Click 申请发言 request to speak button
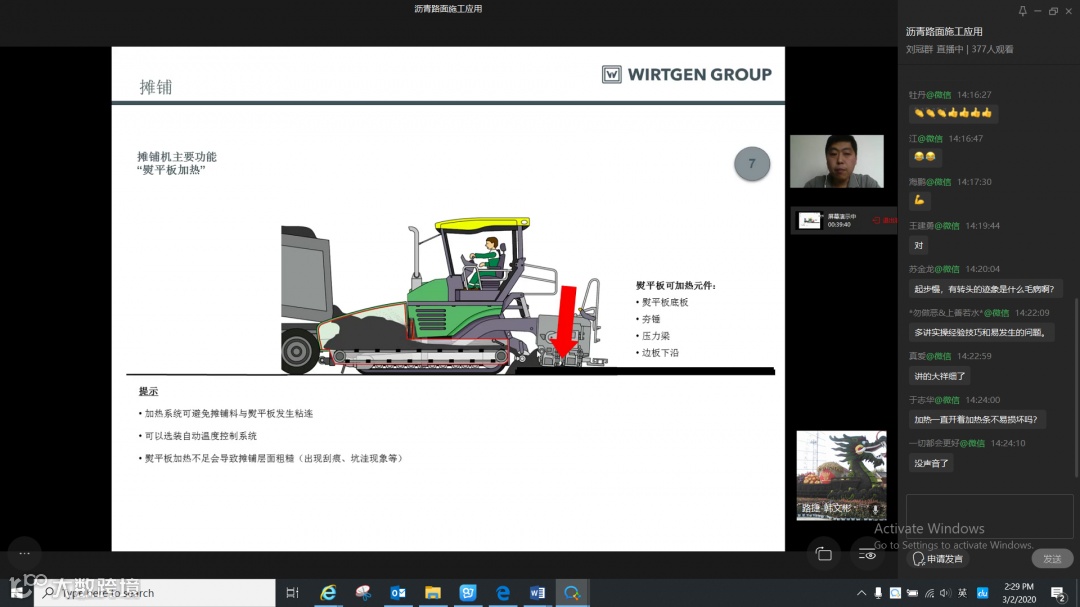1080x607 pixels. pos(938,559)
